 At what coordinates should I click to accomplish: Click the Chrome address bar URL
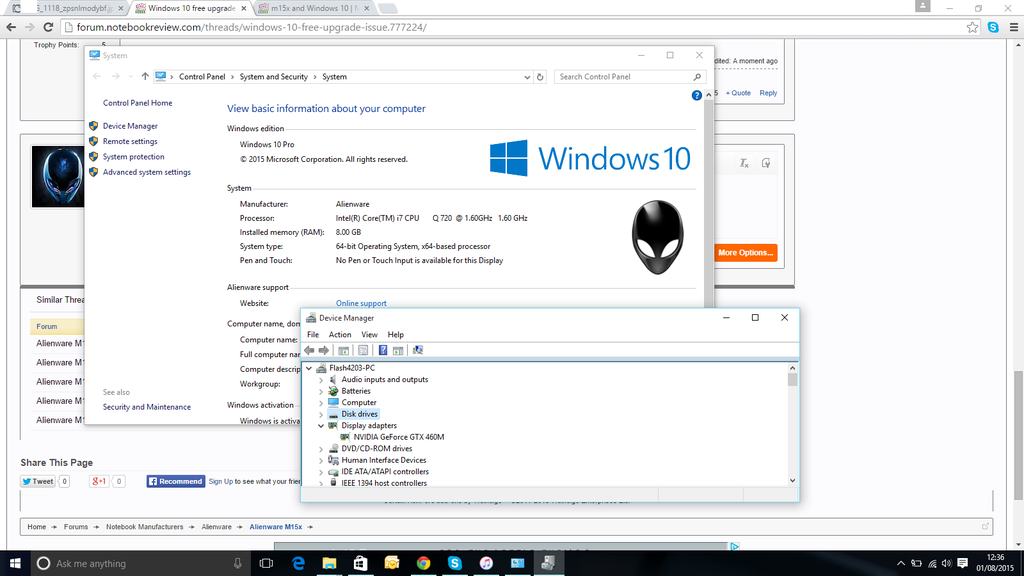pyautogui.click(x=251, y=27)
